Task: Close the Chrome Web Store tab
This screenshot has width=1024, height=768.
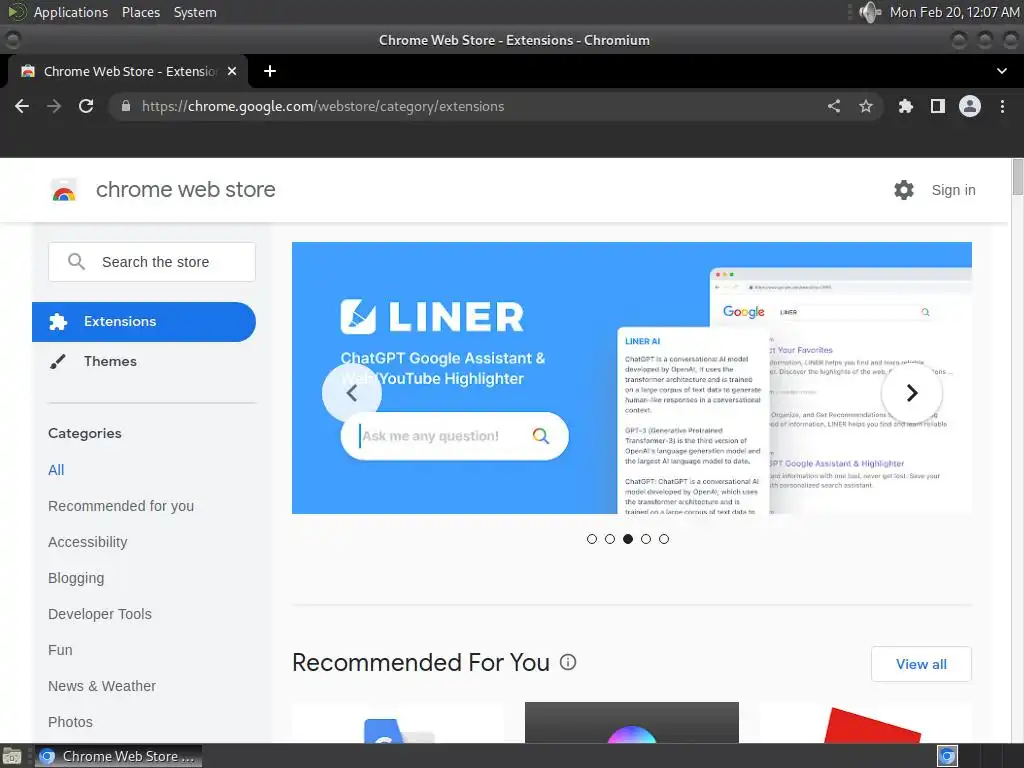Action: click(232, 71)
